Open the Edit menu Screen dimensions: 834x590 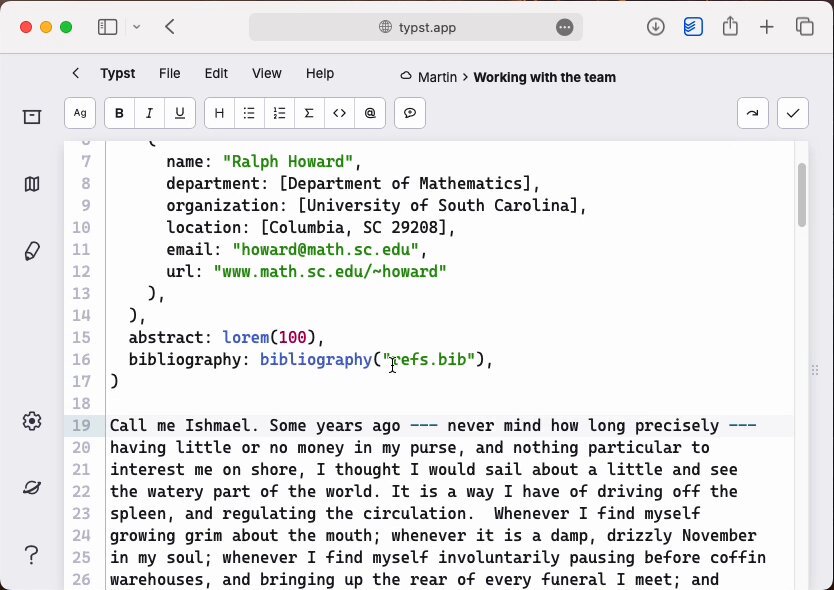click(x=216, y=73)
